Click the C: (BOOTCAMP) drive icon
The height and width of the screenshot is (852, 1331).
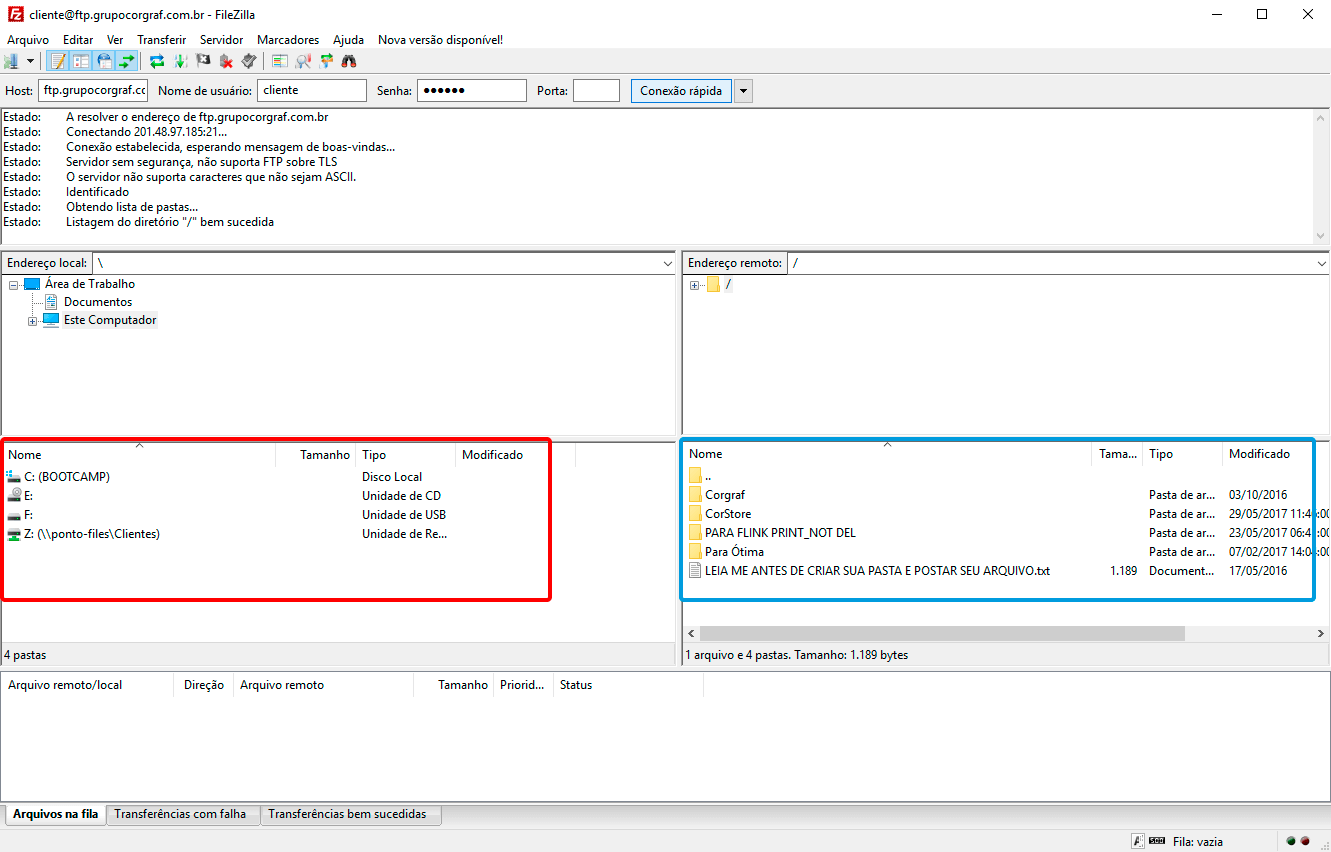[14, 477]
